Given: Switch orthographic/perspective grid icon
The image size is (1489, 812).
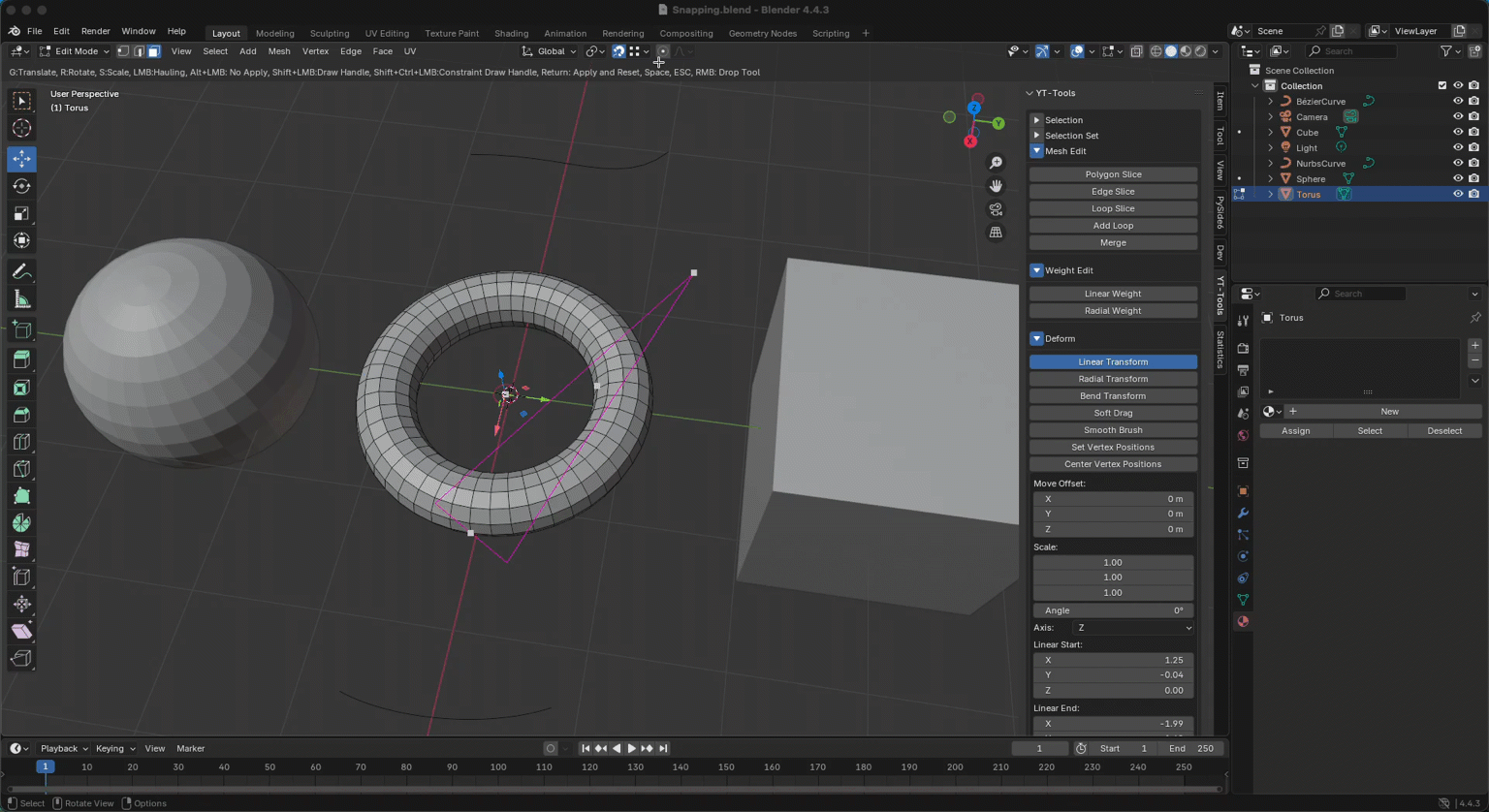Looking at the screenshot, I should [996, 233].
